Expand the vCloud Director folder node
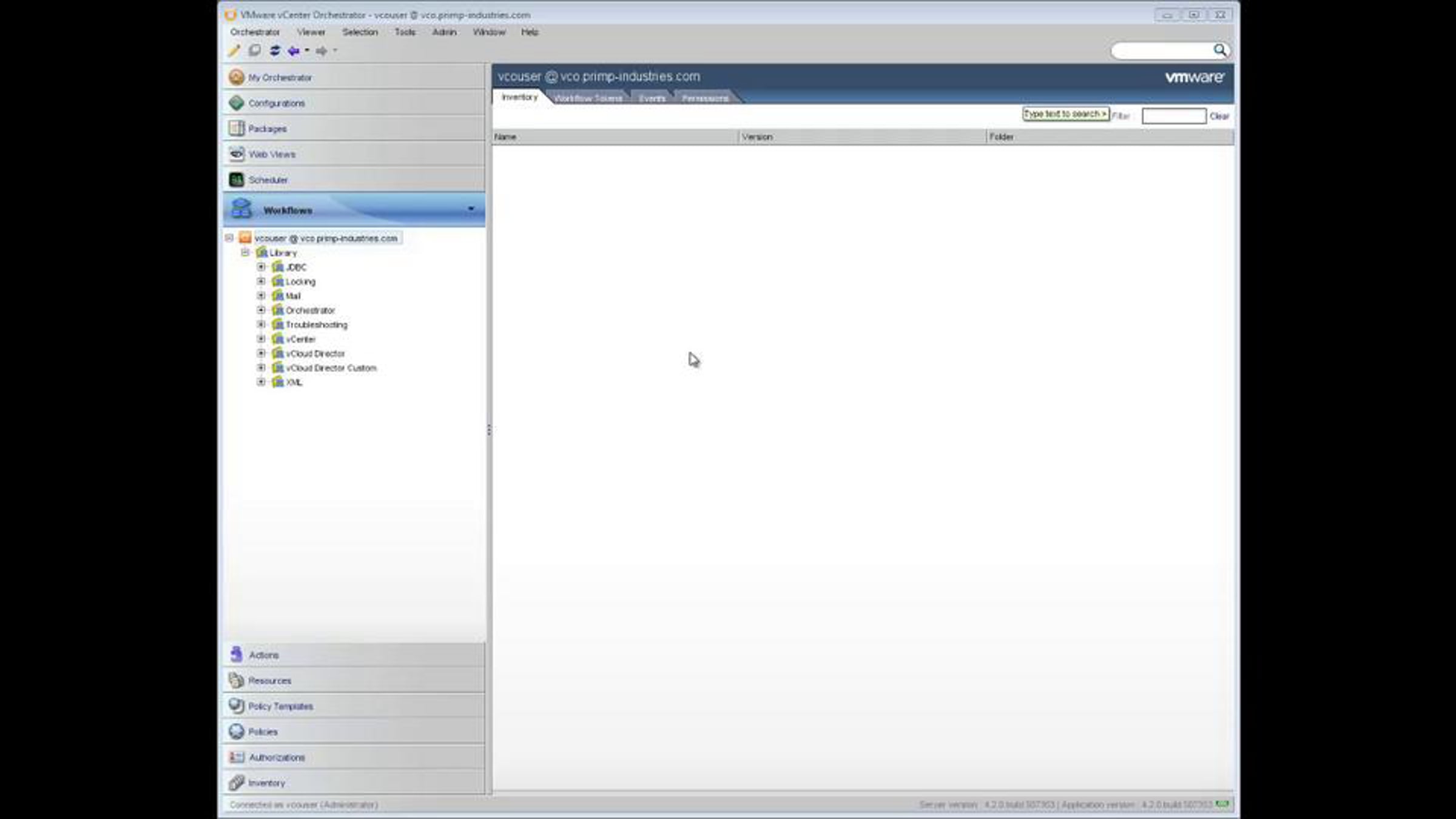The width and height of the screenshot is (1456, 819). point(261,353)
